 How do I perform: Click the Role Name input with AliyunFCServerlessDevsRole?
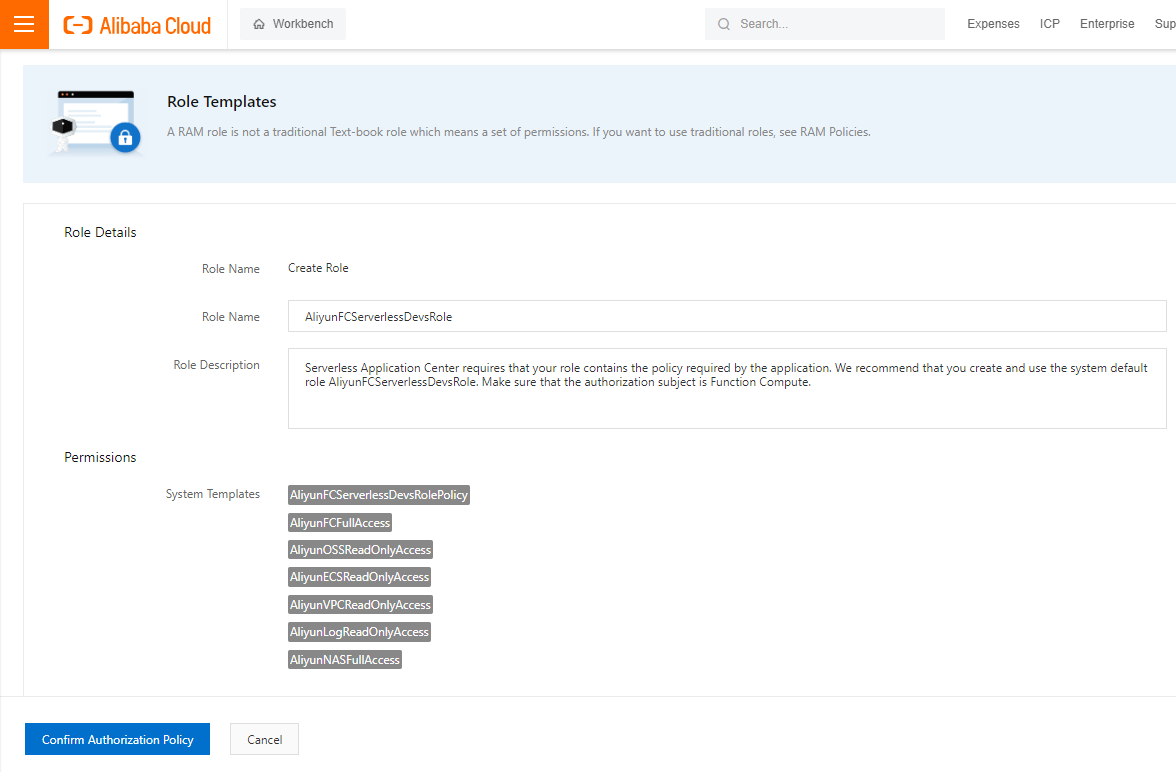(727, 316)
